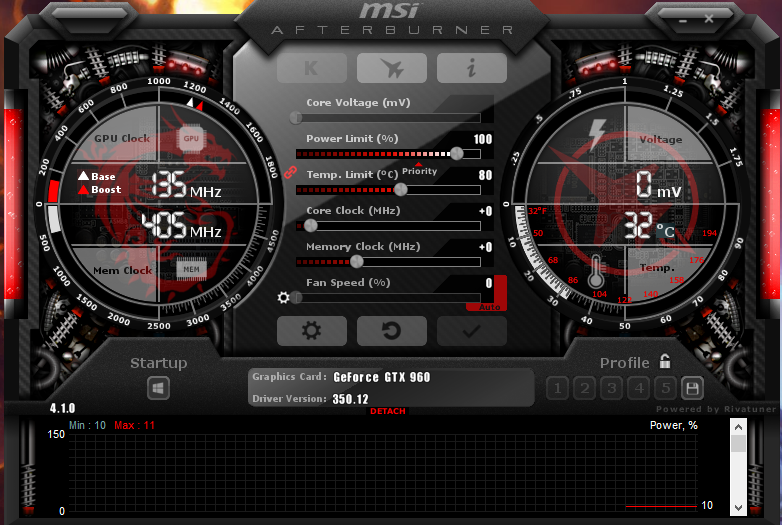Open the Kombustor K button

point(312,68)
